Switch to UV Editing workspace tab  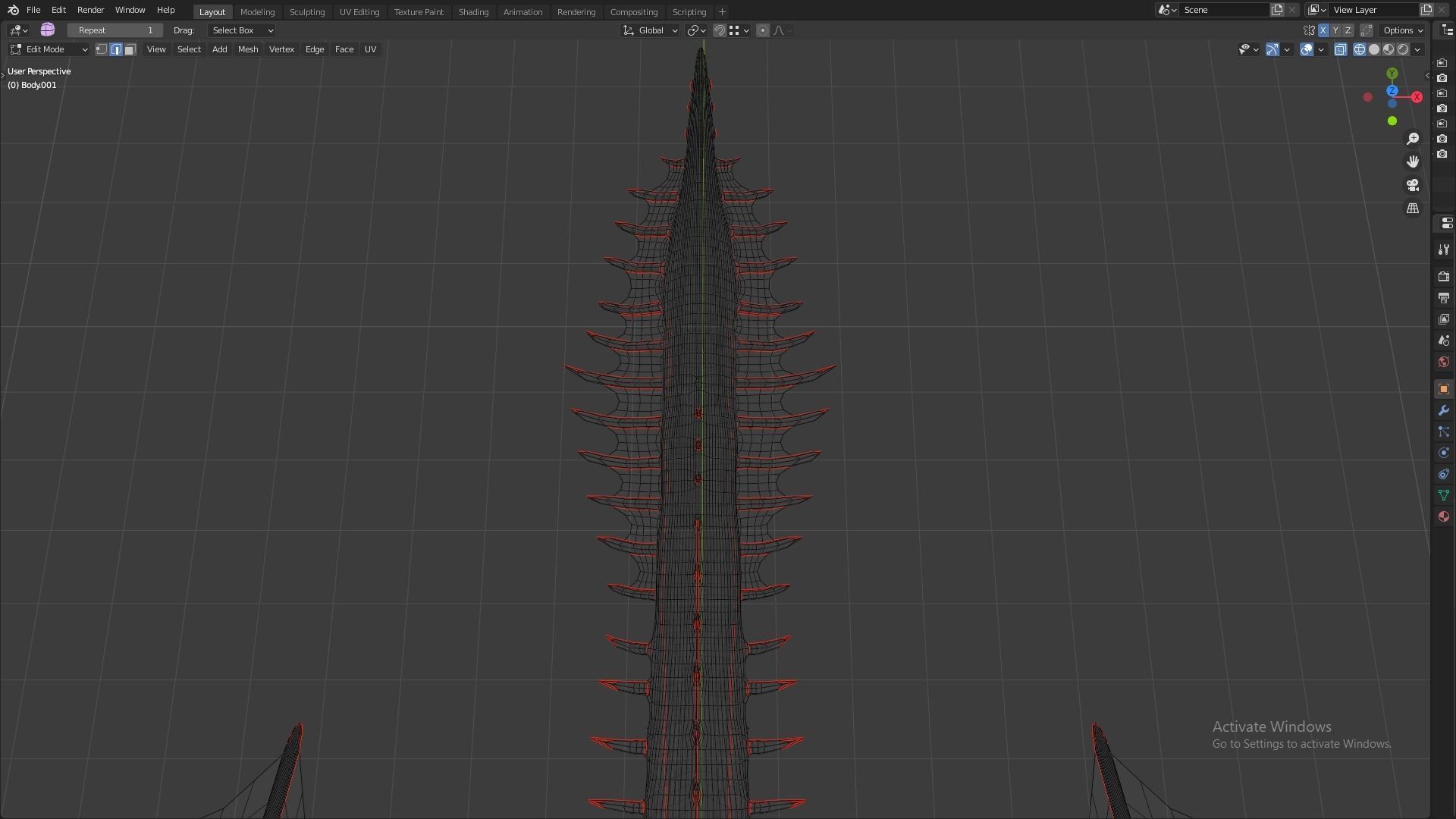(359, 12)
